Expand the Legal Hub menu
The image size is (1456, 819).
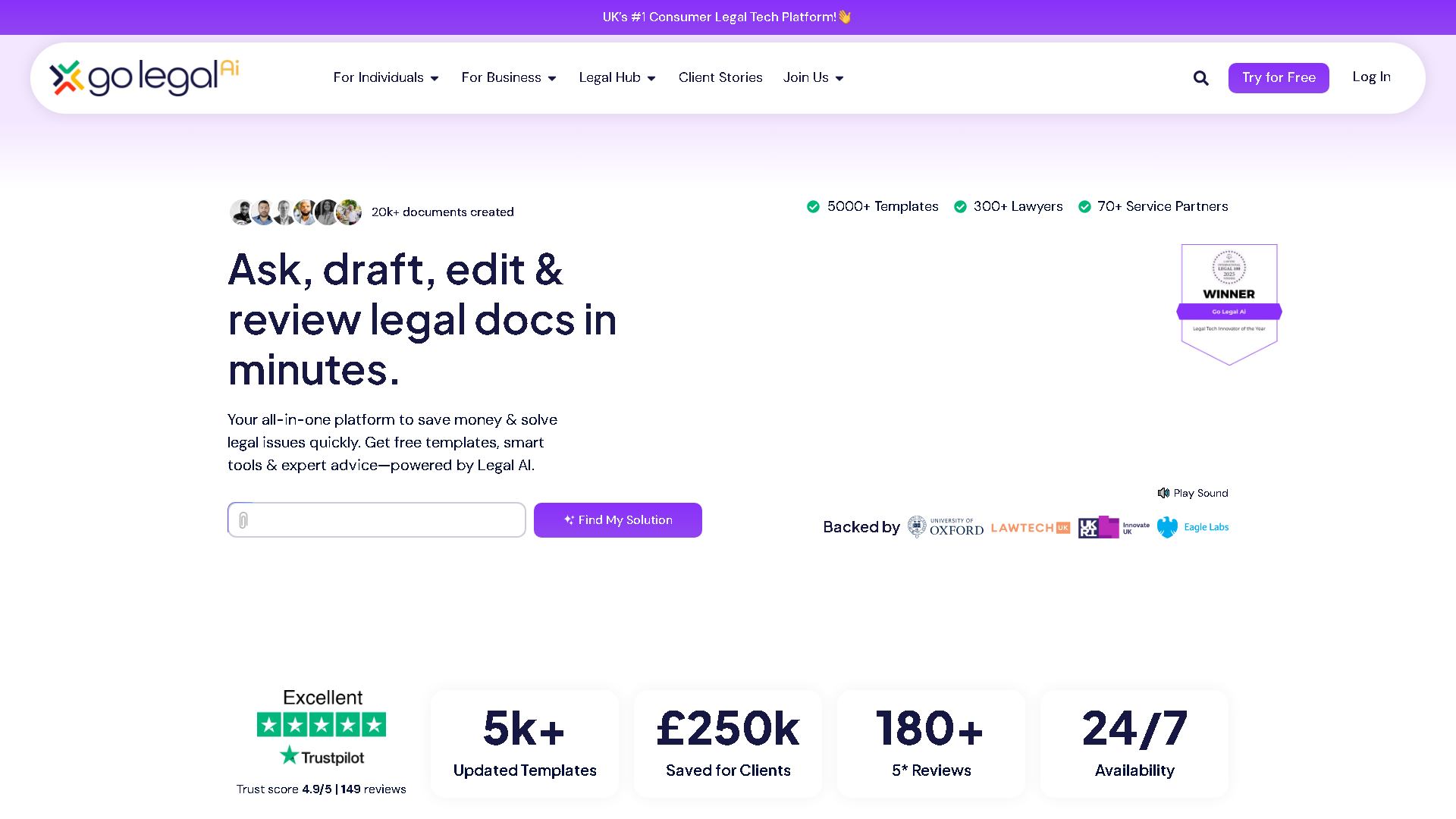[x=616, y=77]
